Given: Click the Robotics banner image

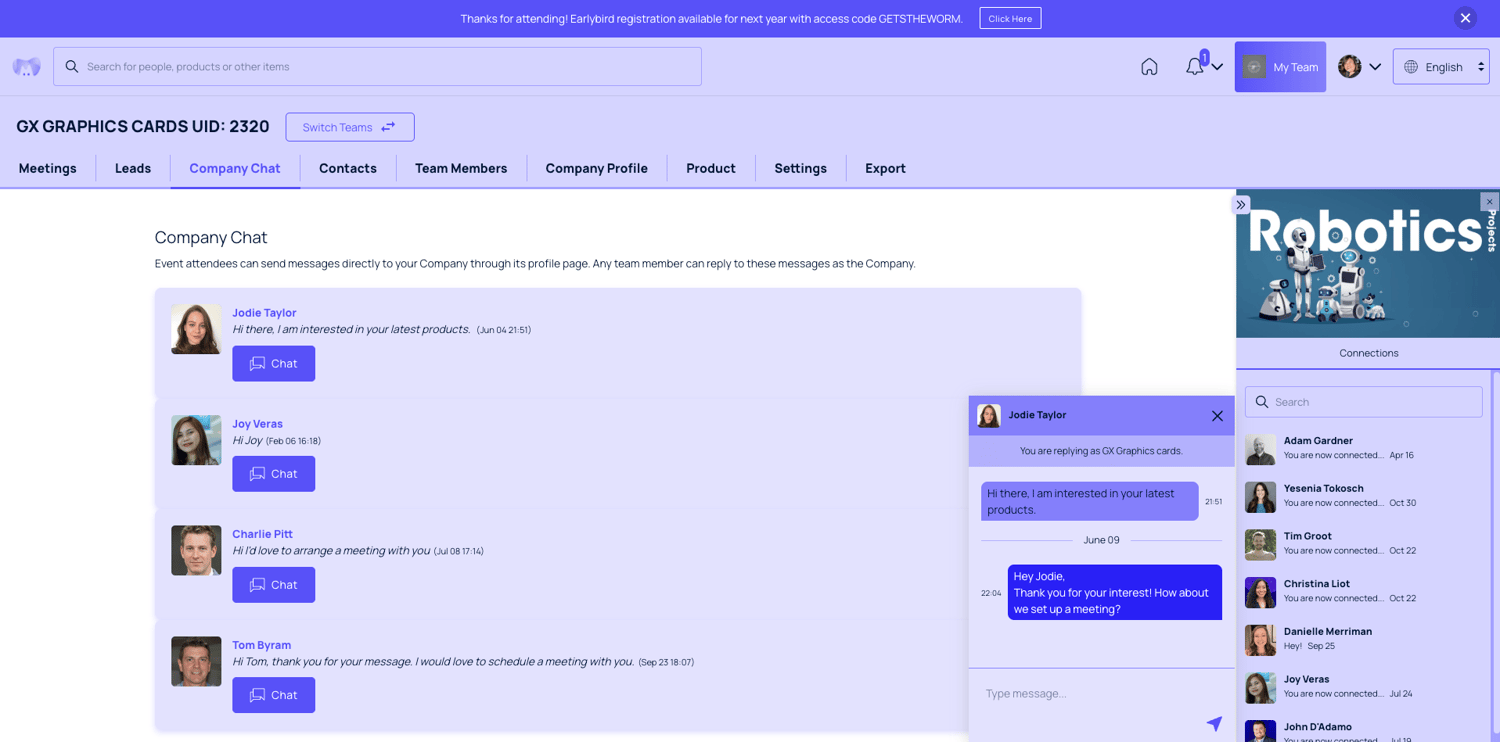Looking at the screenshot, I should pyautogui.click(x=1368, y=264).
